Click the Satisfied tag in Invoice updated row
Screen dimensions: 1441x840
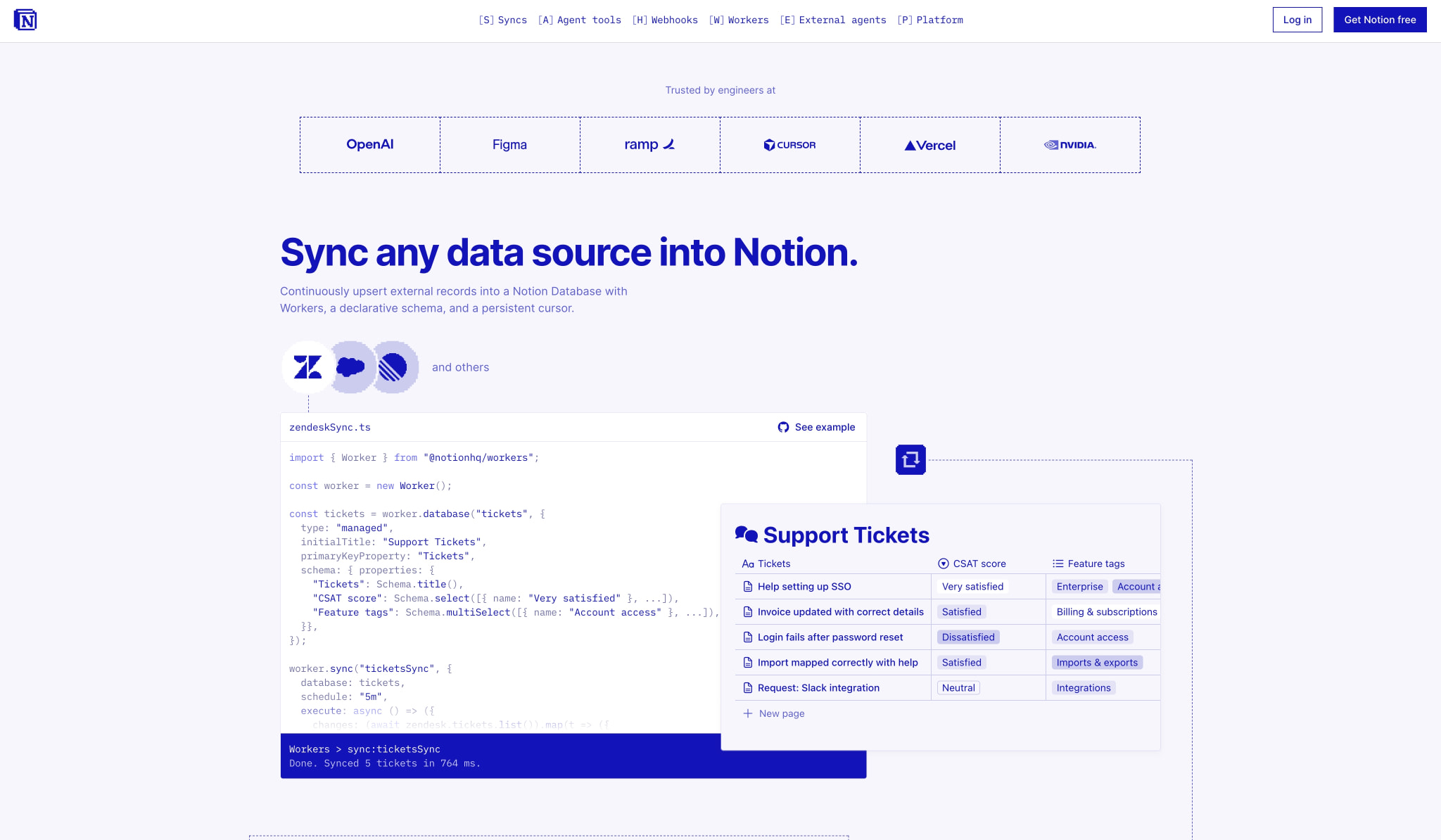(x=961, y=612)
